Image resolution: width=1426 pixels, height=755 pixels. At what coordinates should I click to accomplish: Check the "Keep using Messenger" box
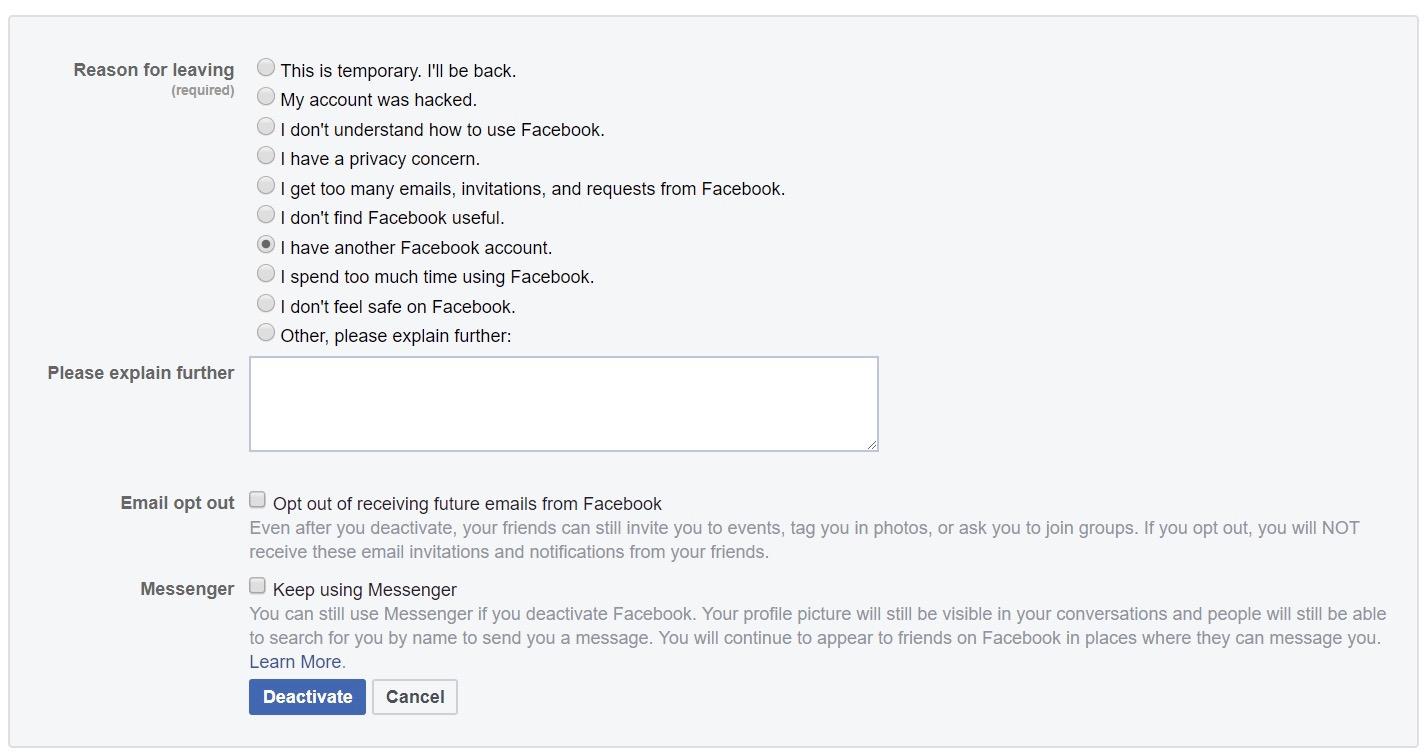pyautogui.click(x=258, y=587)
